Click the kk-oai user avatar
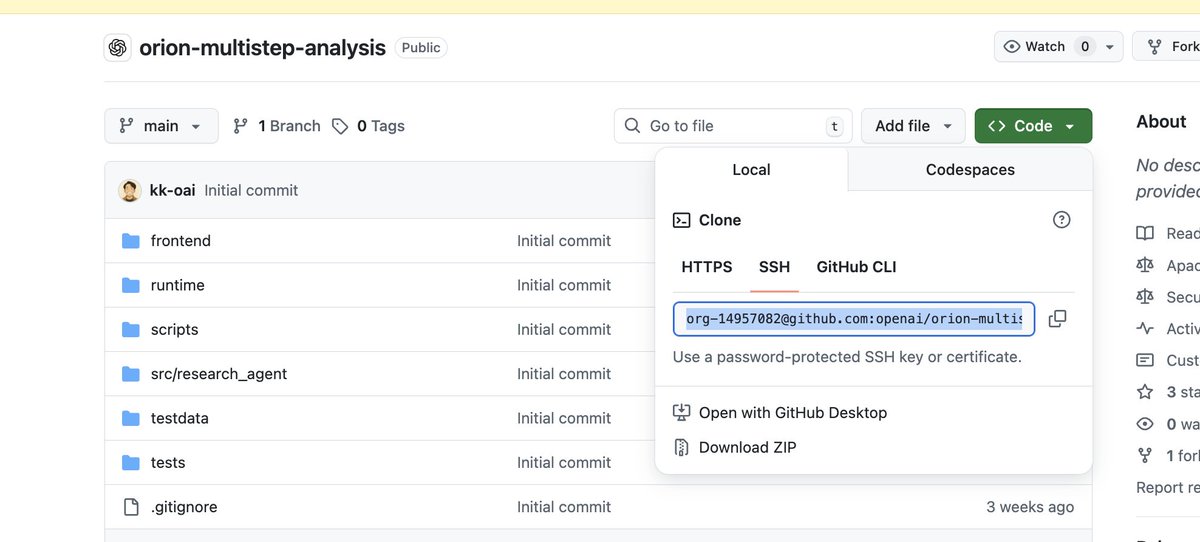This screenshot has width=1200, height=542. click(130, 190)
